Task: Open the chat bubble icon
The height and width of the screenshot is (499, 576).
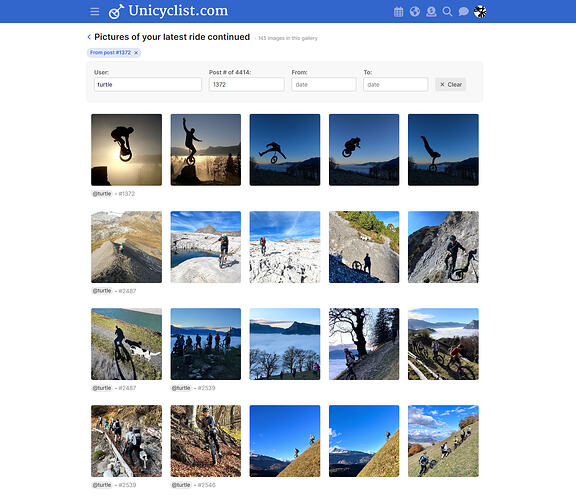Action: click(463, 12)
